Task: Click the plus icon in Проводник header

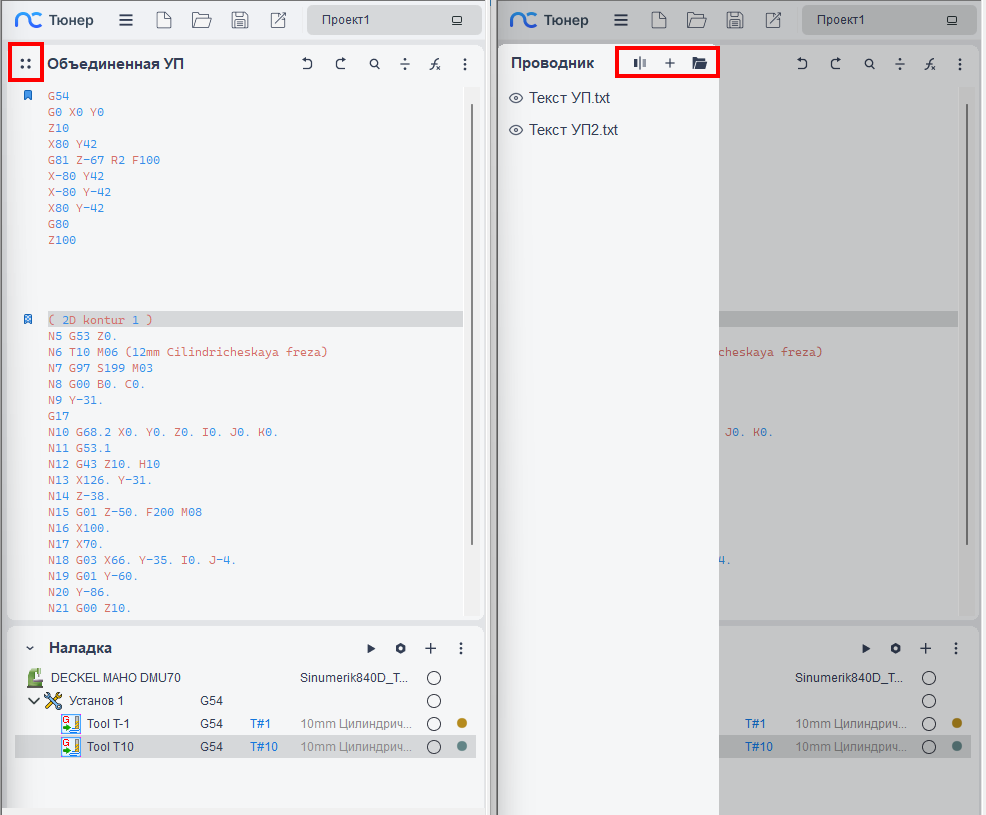Action: coord(670,63)
